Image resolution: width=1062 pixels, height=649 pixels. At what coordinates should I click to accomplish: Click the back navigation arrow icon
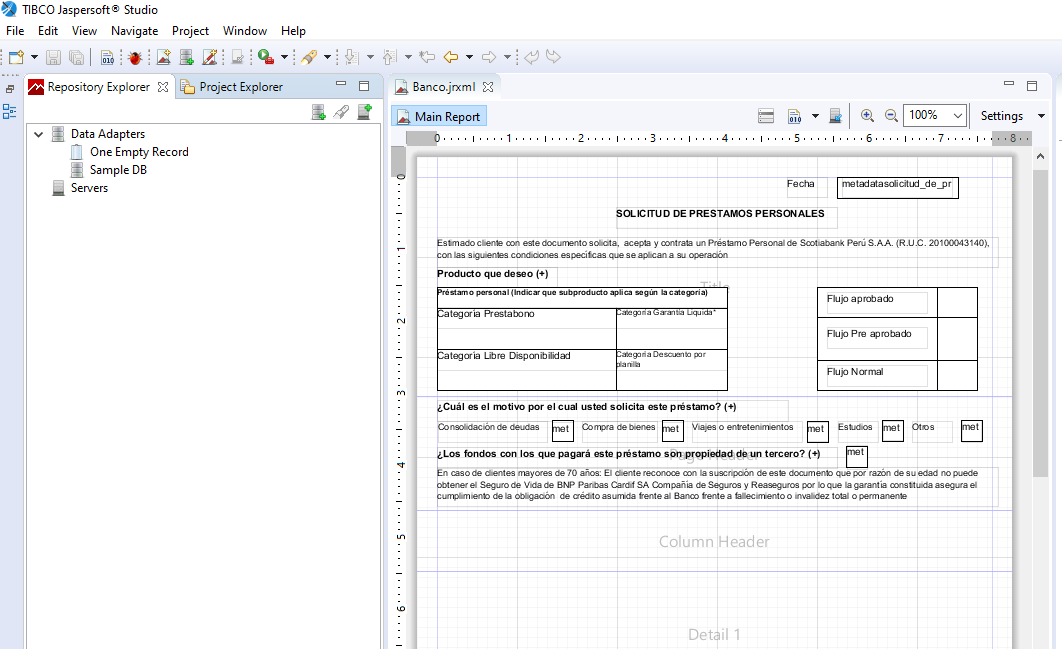point(451,58)
